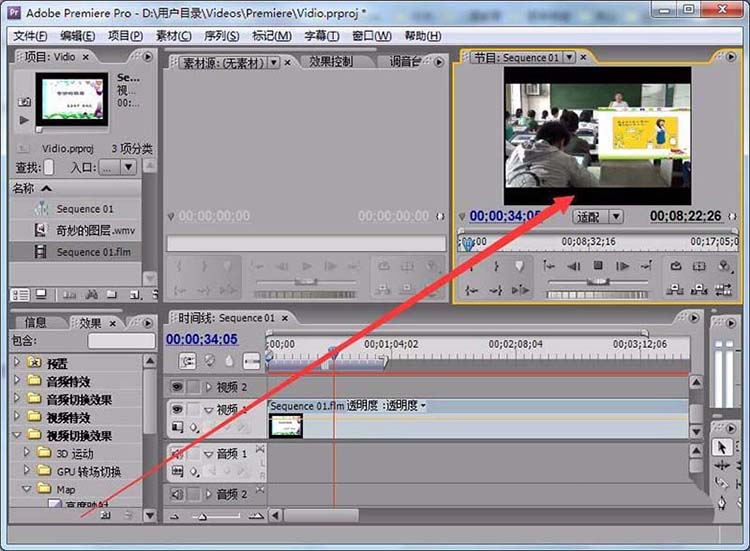Screen dimensions: 750x551
Task: Go to next marker in Program monitor
Action: (x=646, y=266)
